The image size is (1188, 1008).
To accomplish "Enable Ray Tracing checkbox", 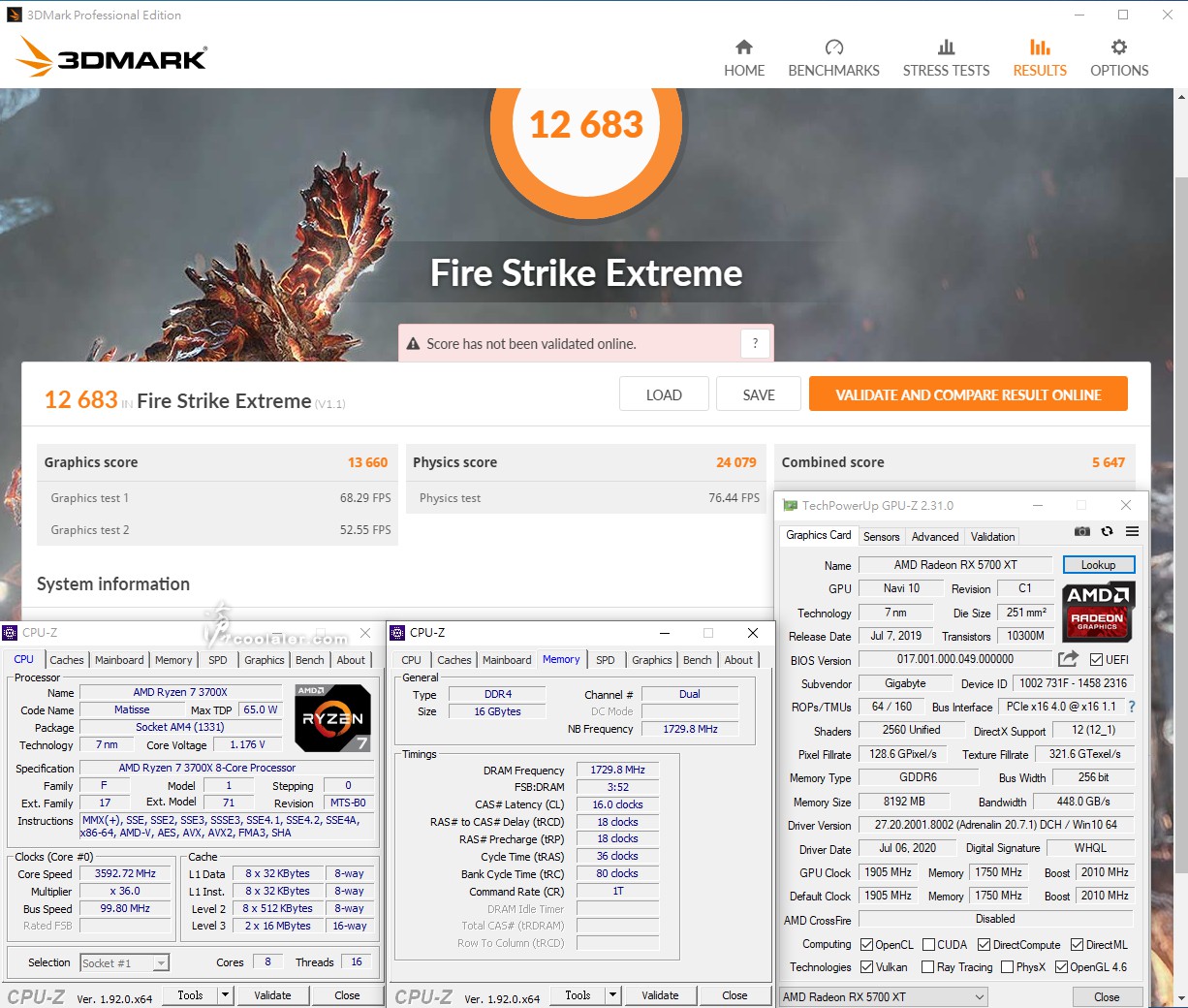I will 927,966.
